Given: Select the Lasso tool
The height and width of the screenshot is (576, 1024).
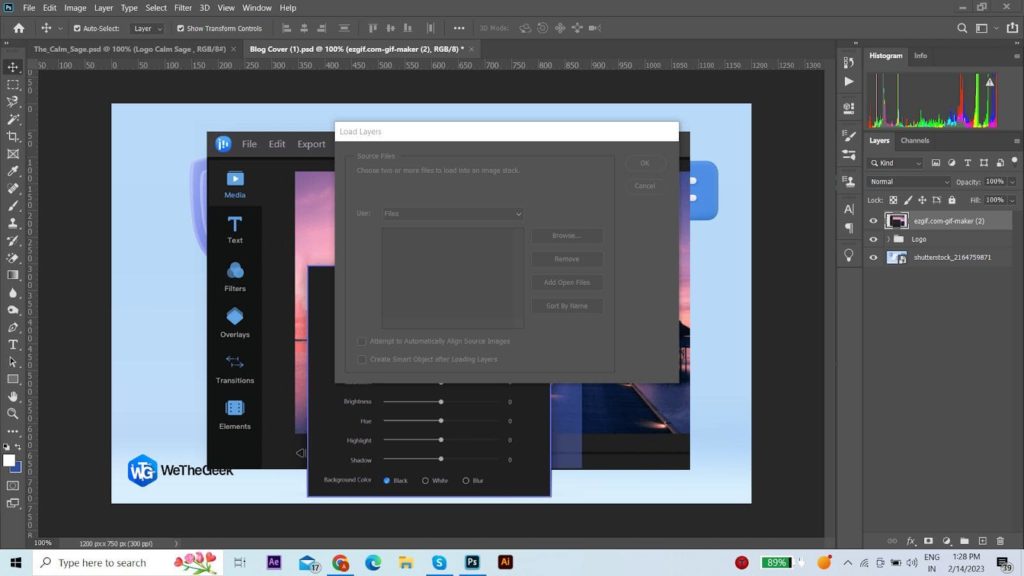Looking at the screenshot, I should coord(12,102).
